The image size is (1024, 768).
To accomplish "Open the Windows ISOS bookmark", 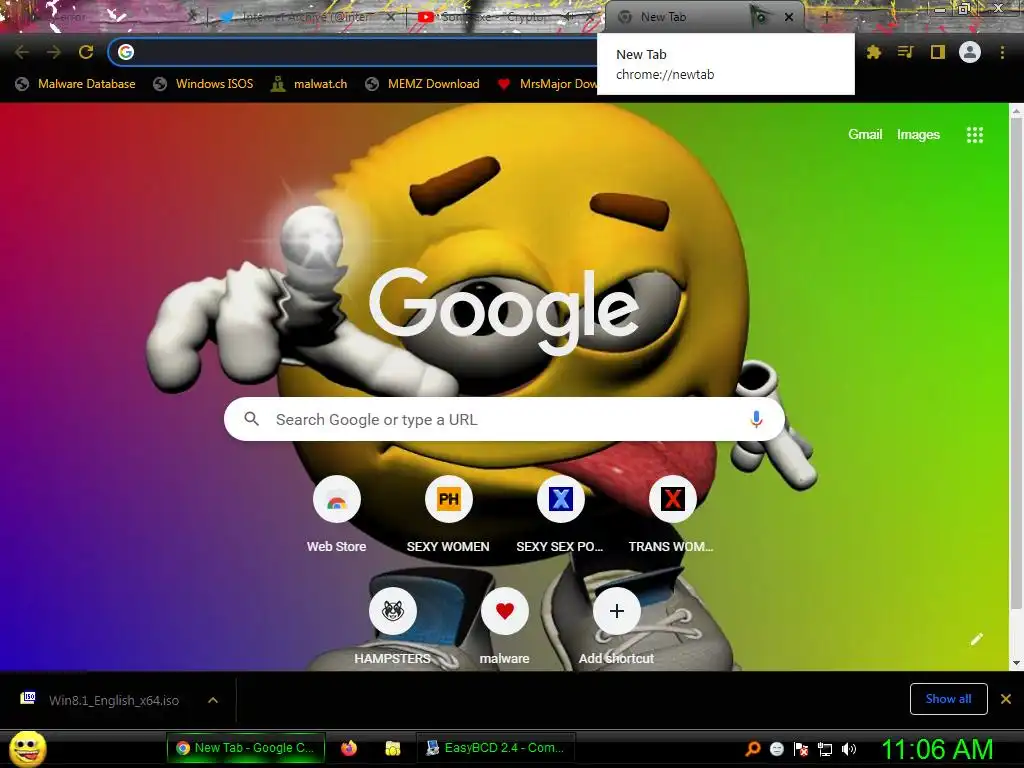I will point(203,84).
